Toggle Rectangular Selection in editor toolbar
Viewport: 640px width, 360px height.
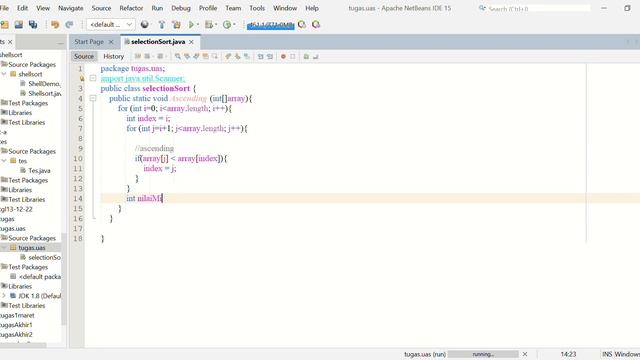pos(215,56)
